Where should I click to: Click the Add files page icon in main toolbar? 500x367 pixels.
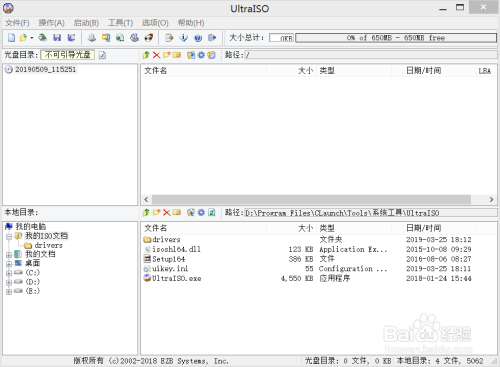pos(169,38)
